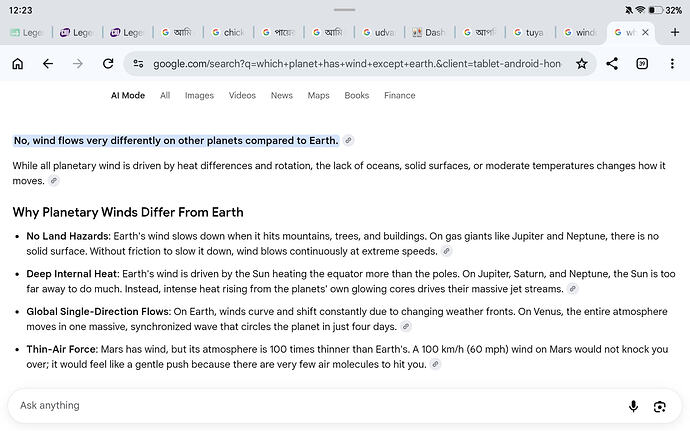Switch to the 'chick' Google tab

pos(228,32)
